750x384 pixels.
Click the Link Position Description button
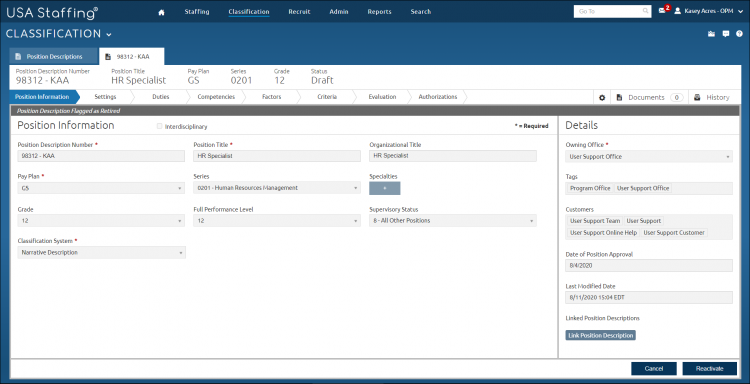point(601,336)
